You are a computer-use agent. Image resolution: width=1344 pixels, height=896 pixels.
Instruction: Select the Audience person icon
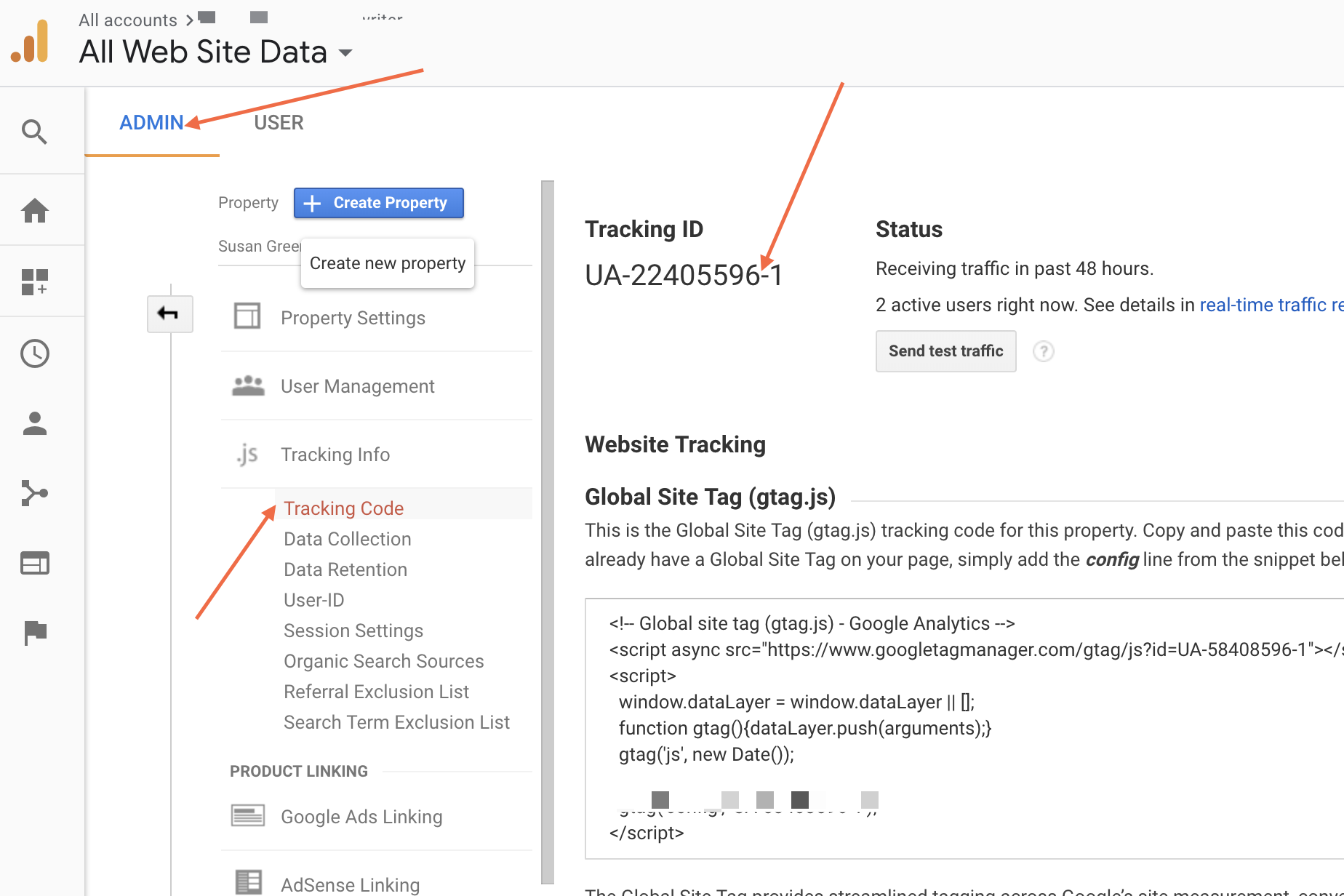click(35, 424)
